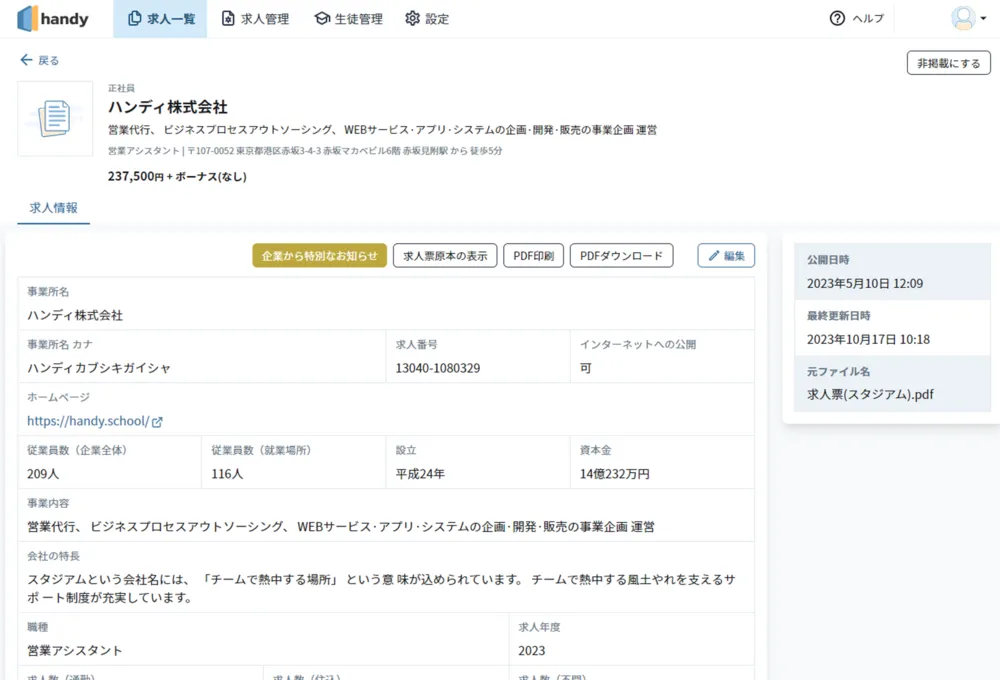Select the 求人情報 tab
The image size is (1000, 680).
point(54,208)
